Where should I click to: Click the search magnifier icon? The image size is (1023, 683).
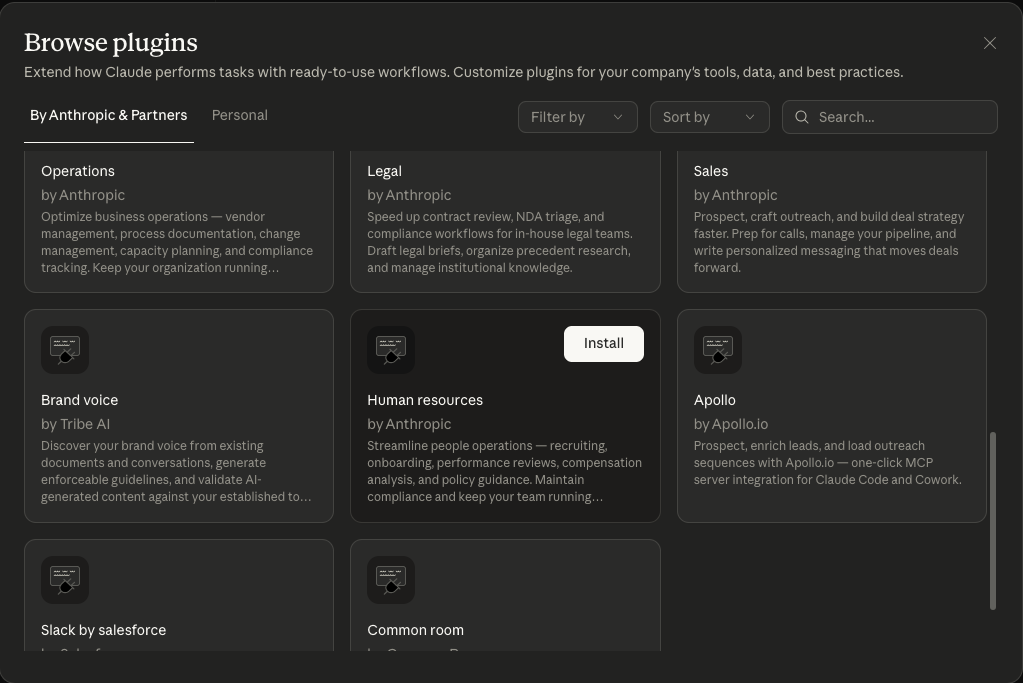802,117
